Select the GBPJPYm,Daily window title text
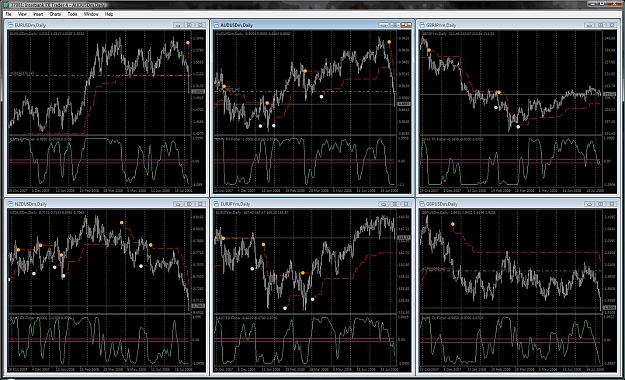625x380 pixels. pyautogui.click(x=441, y=25)
